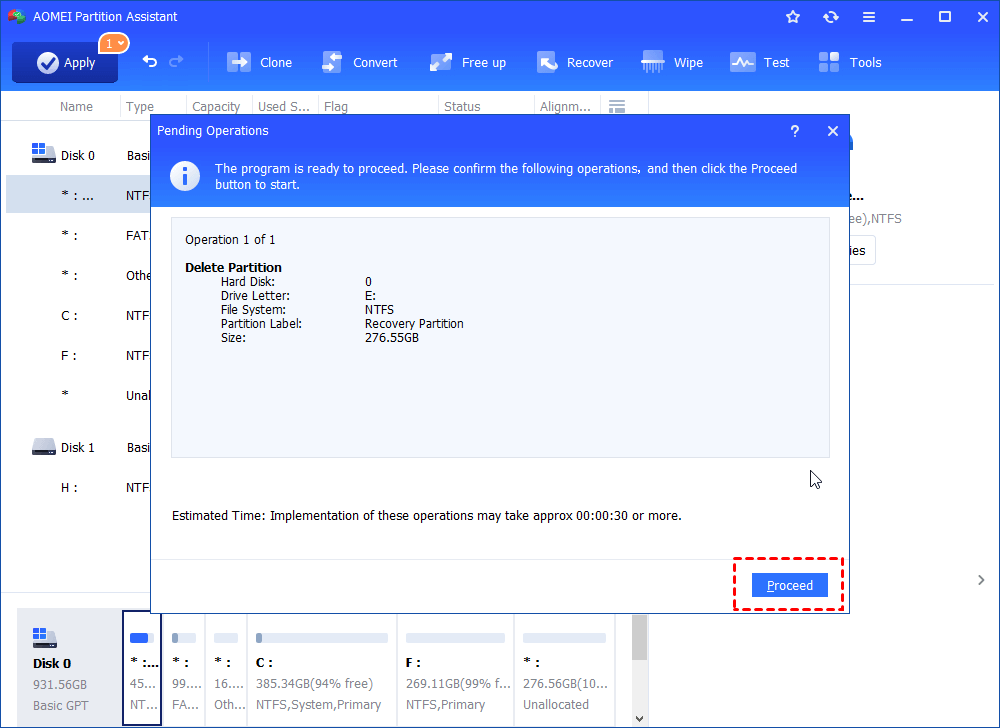Image resolution: width=1000 pixels, height=728 pixels.
Task: Select the first NTFS block in disk map
Action: (142, 668)
